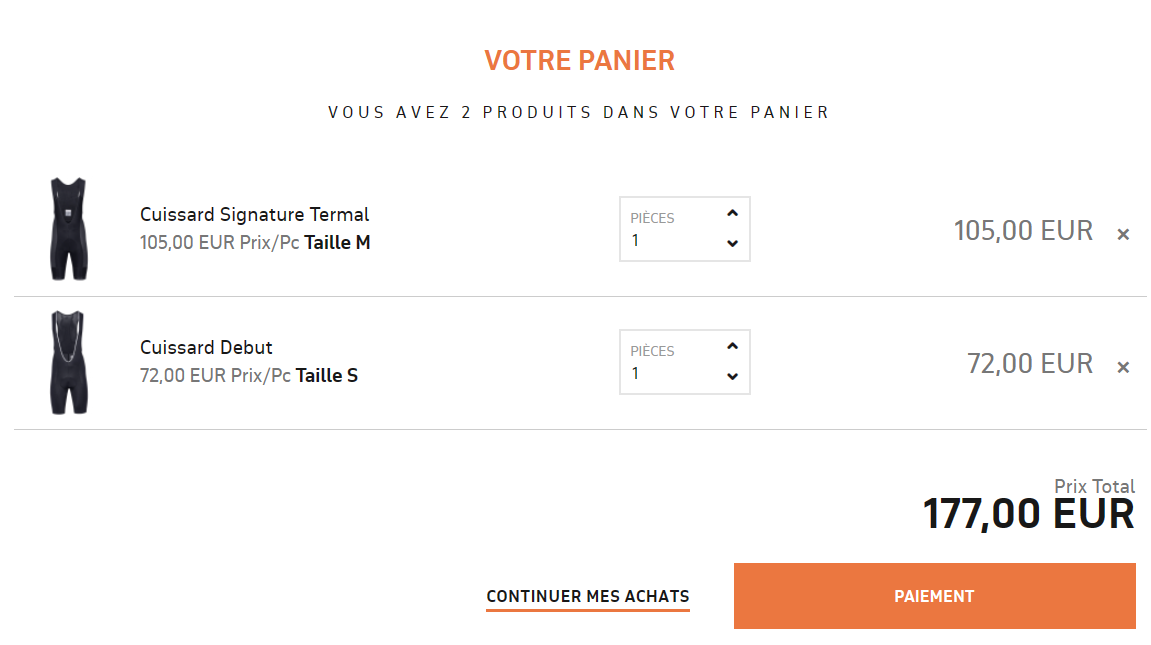Click the Votre Panier heading
Screen dimensions: 1151x645
click(x=579, y=61)
